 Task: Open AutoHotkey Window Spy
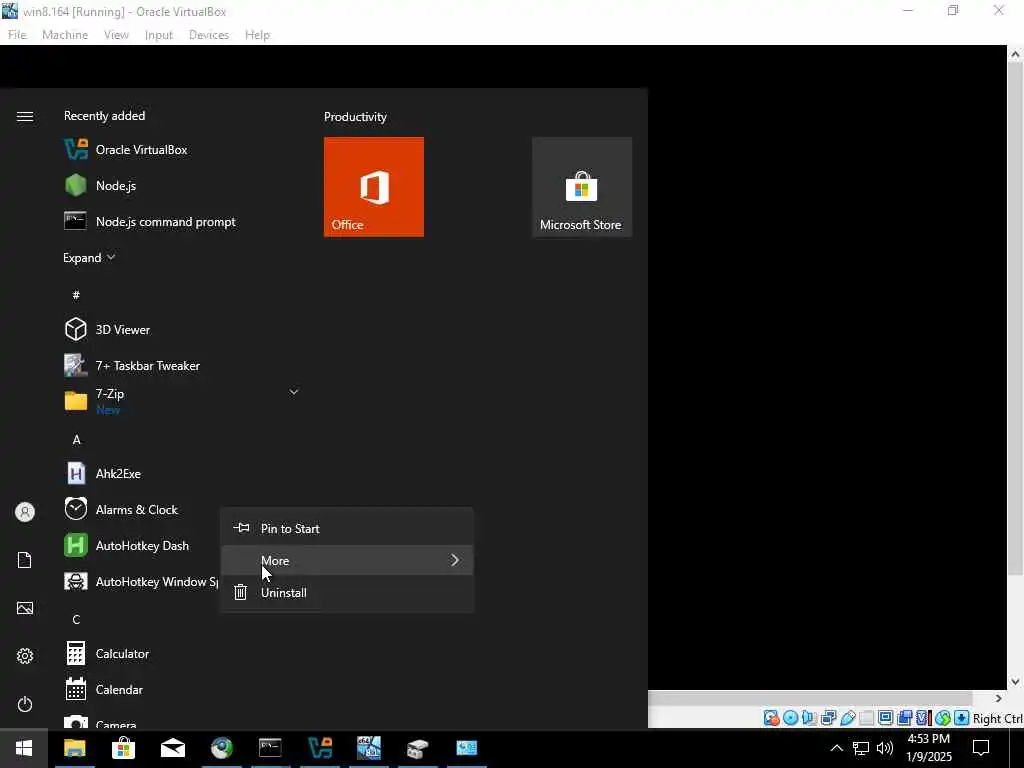[x=141, y=581]
